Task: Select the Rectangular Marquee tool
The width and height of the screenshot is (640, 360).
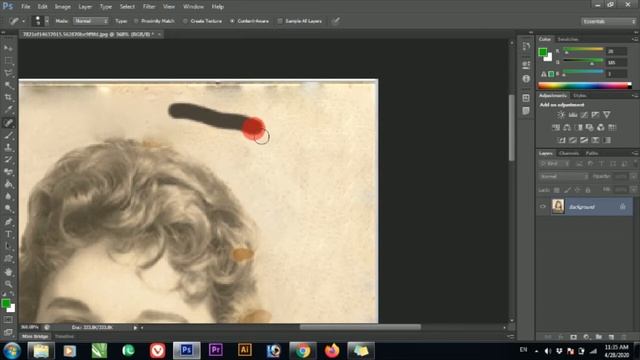Action: click(8, 61)
